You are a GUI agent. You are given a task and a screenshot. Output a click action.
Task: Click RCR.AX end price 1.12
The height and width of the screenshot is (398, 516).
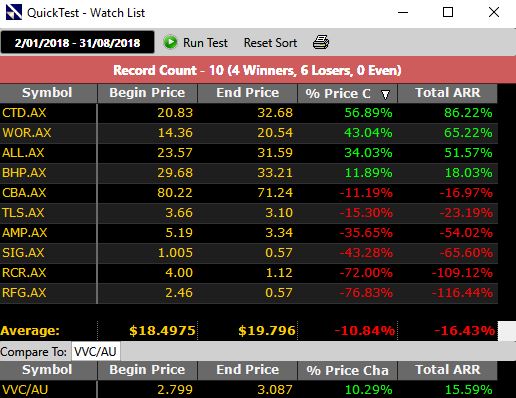tap(279, 273)
